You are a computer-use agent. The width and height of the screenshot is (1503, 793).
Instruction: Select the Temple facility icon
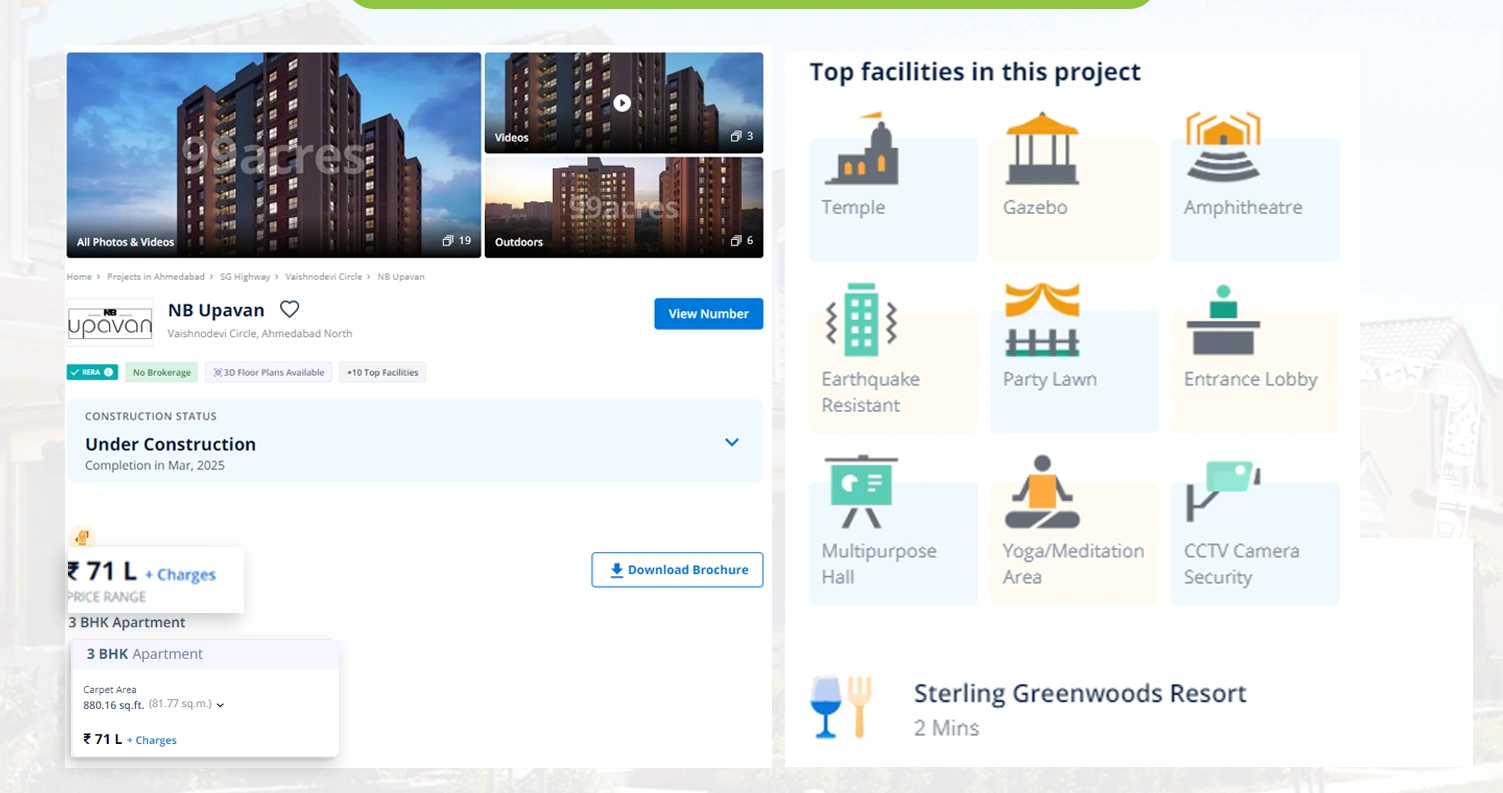click(x=862, y=150)
